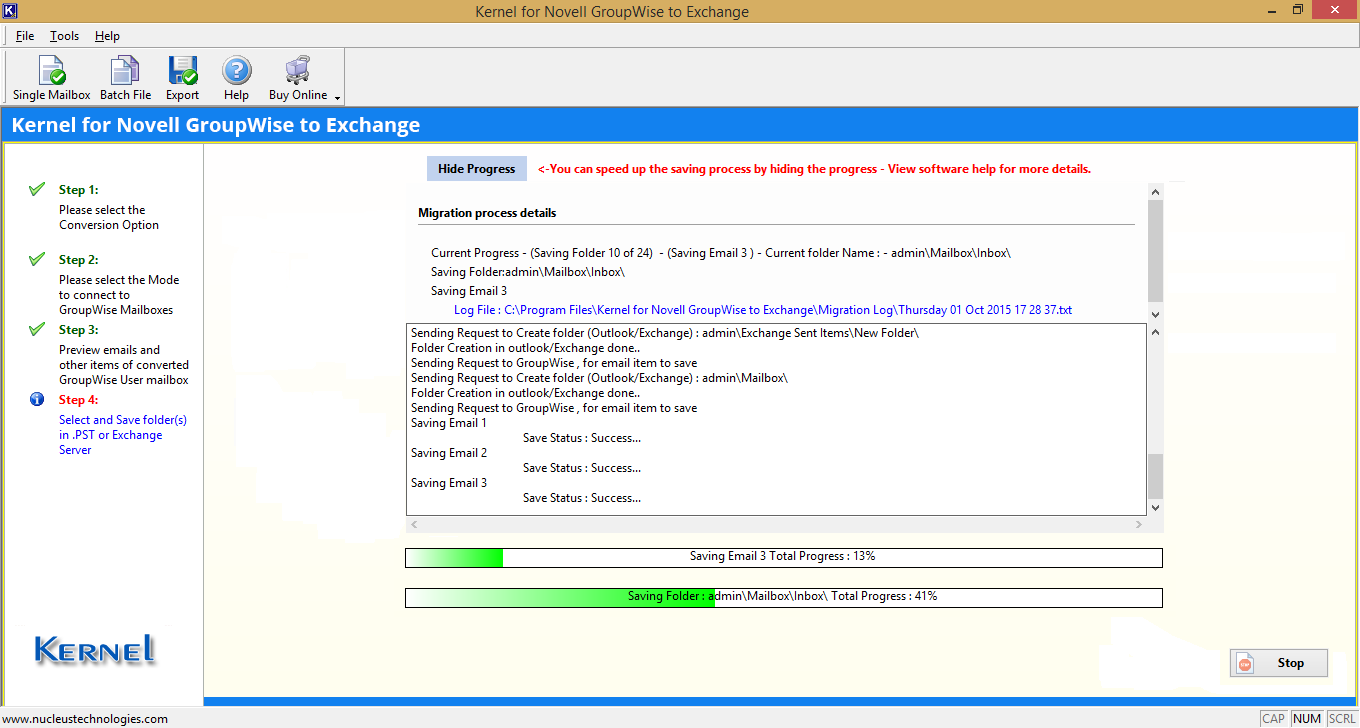Click the Log File path text
Screen dimensions: 1360x728
[763, 310]
